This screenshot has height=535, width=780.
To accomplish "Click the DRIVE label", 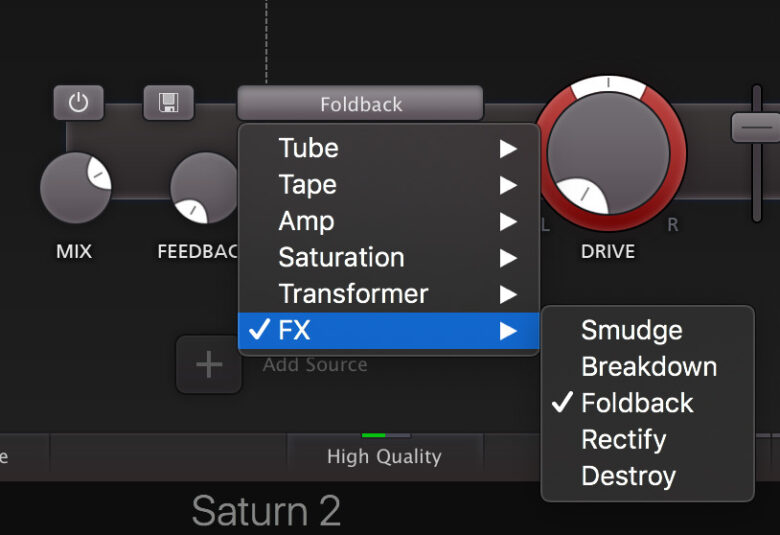I will [608, 251].
